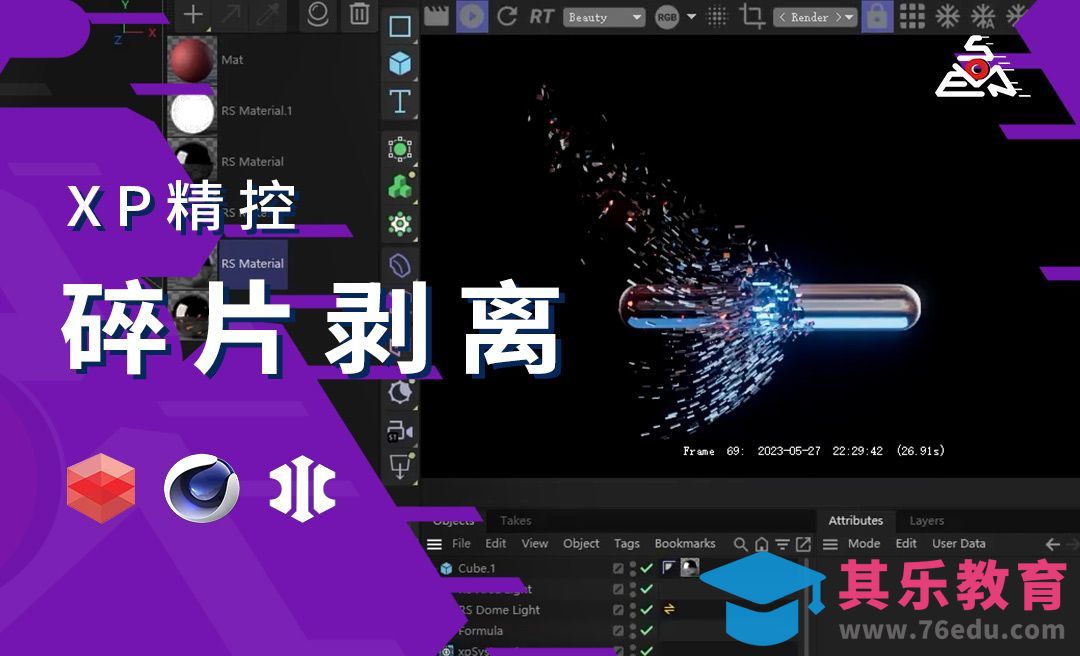This screenshot has height=656, width=1080.
Task: Open the Bookmarks menu in the Object Manager
Action: pyautogui.click(x=684, y=544)
